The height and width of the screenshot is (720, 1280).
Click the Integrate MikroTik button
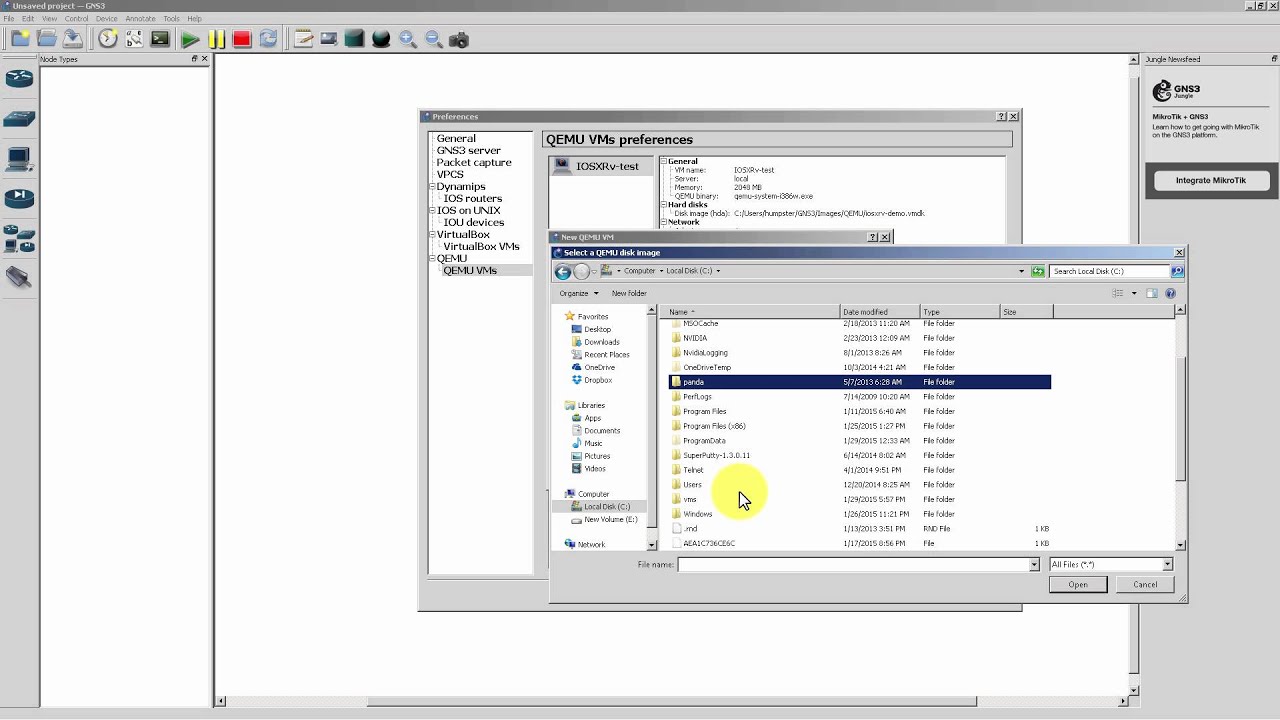click(x=1211, y=181)
